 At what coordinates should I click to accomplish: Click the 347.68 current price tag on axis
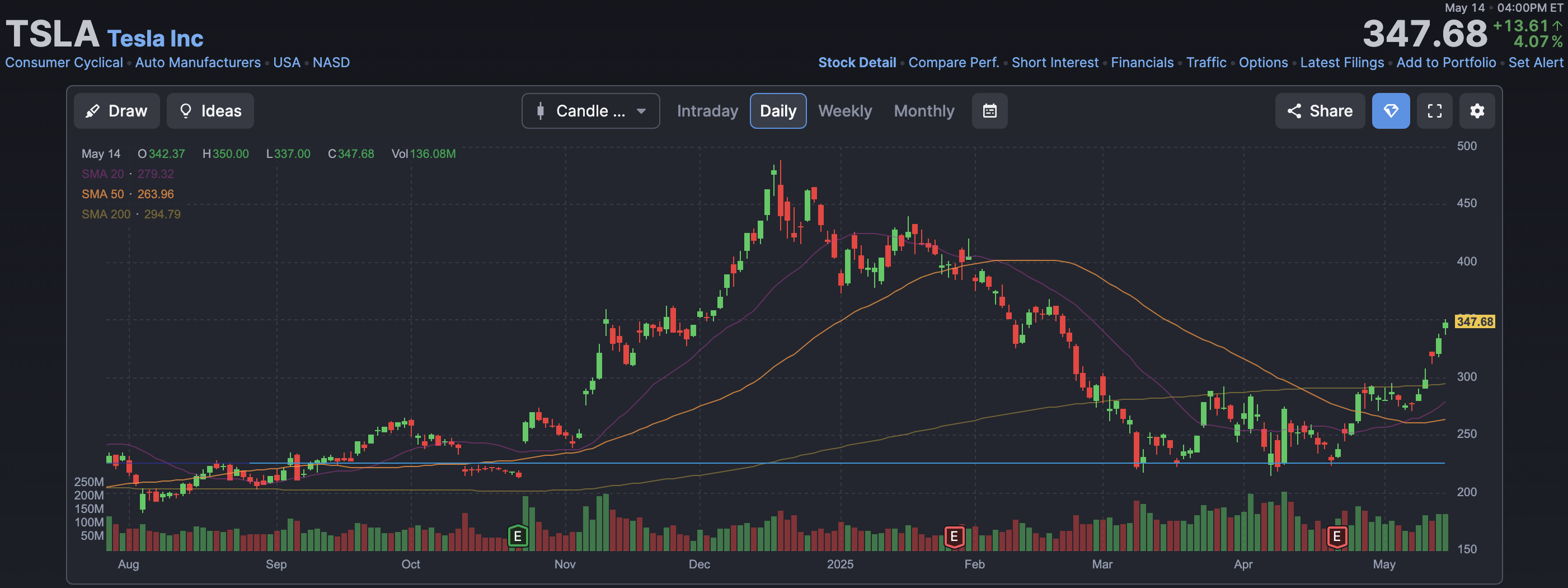[1474, 321]
